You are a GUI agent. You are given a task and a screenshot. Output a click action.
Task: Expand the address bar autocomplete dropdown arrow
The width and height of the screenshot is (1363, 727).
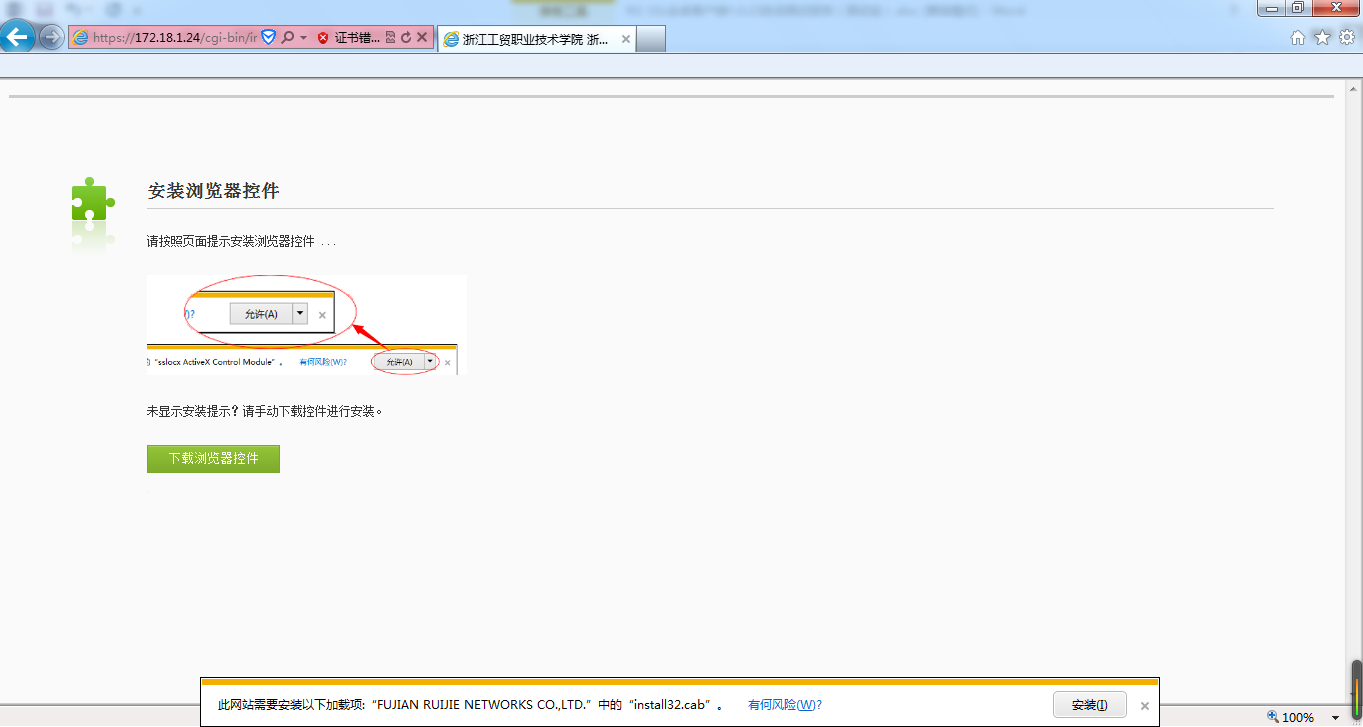click(303, 38)
